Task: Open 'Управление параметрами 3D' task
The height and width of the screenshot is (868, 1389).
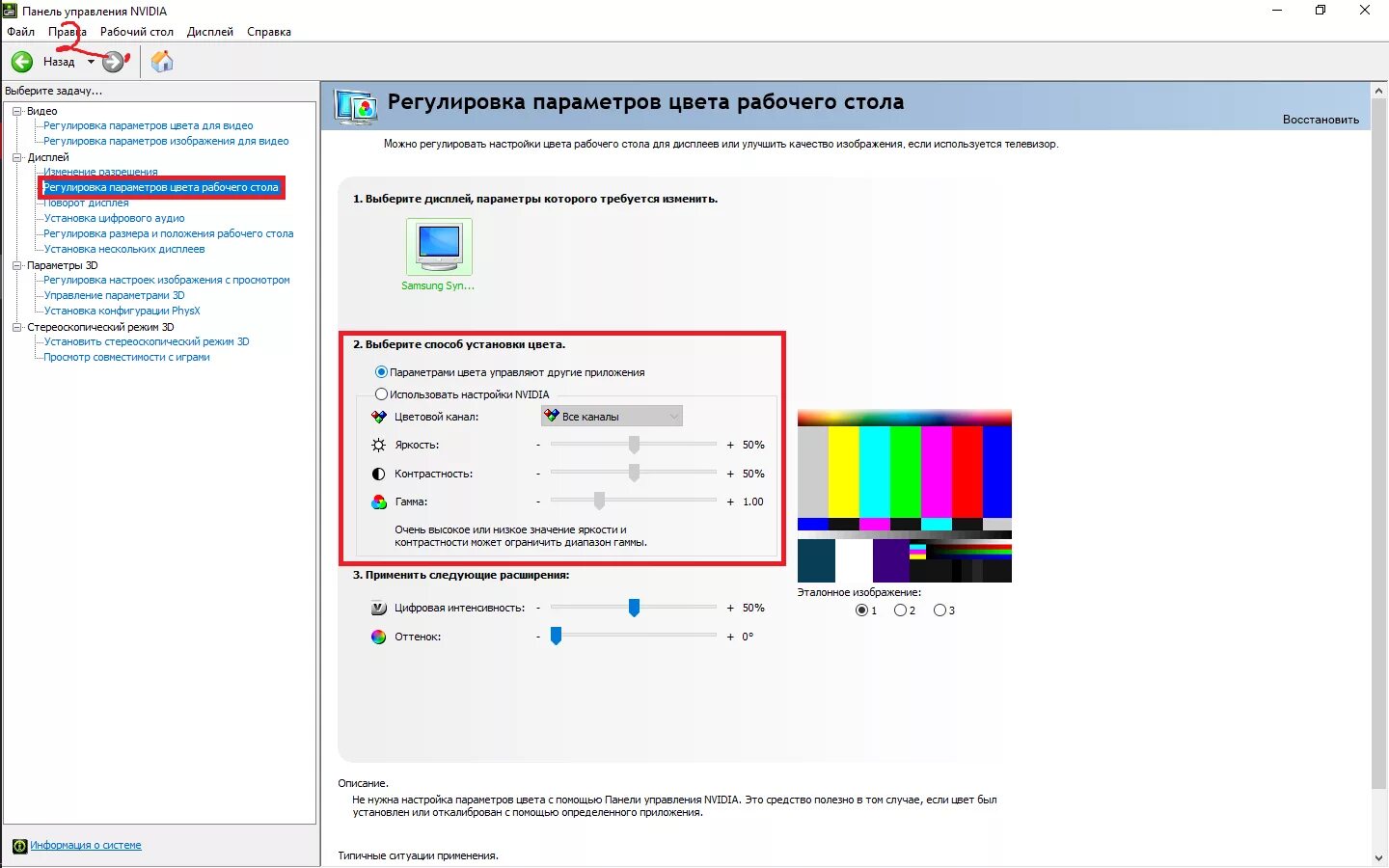Action: tap(114, 295)
